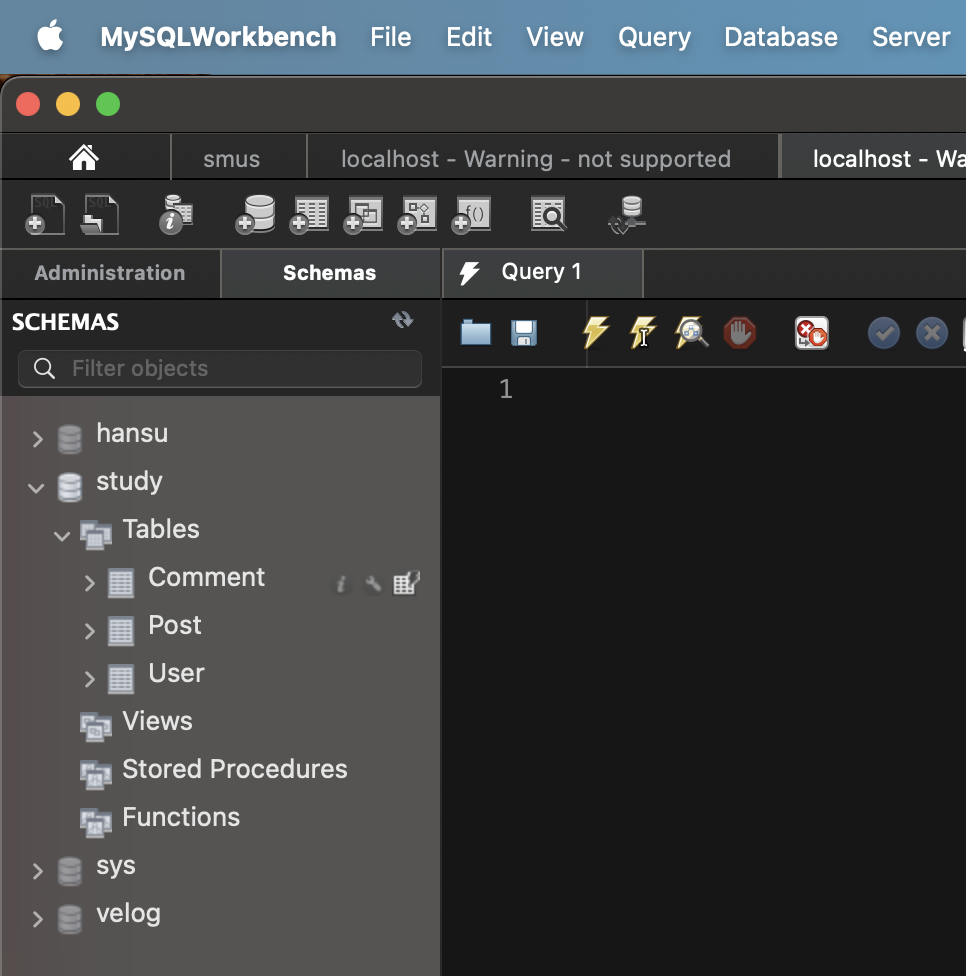This screenshot has height=976, width=966.
Task: Create a new SQL tab icon
Action: (x=45, y=215)
